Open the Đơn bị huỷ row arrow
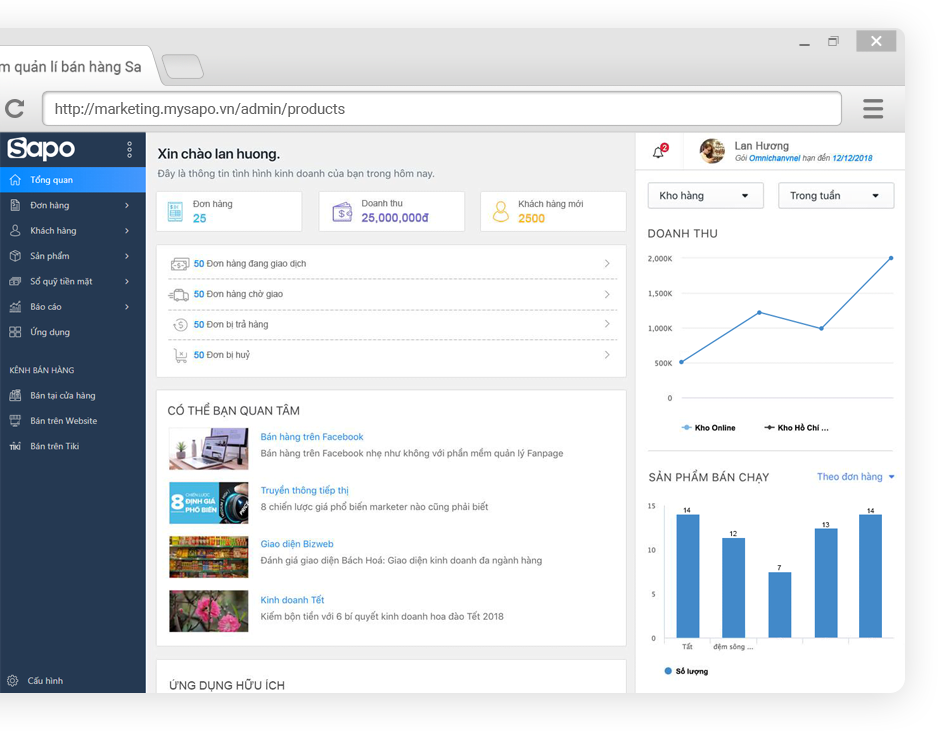This screenshot has width=938, height=731. point(607,355)
